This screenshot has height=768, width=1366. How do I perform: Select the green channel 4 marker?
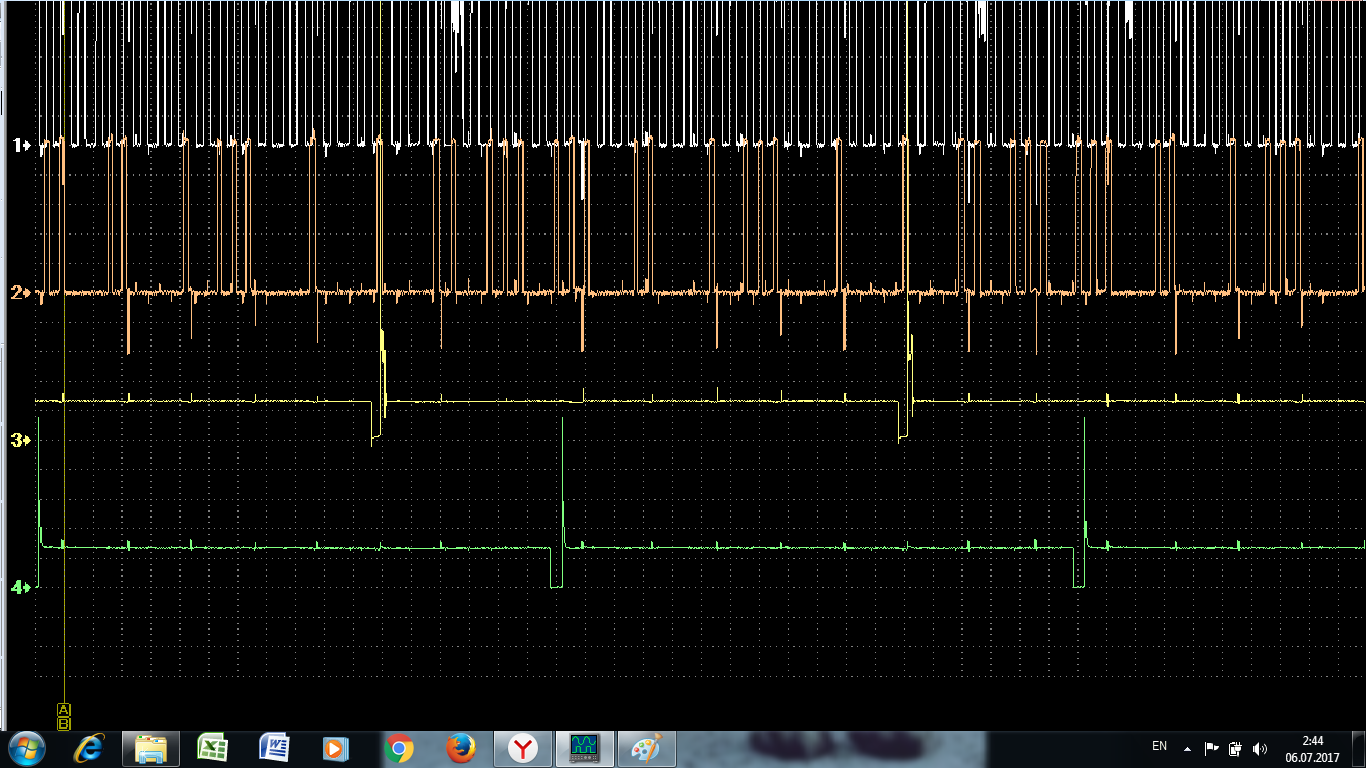coord(22,587)
